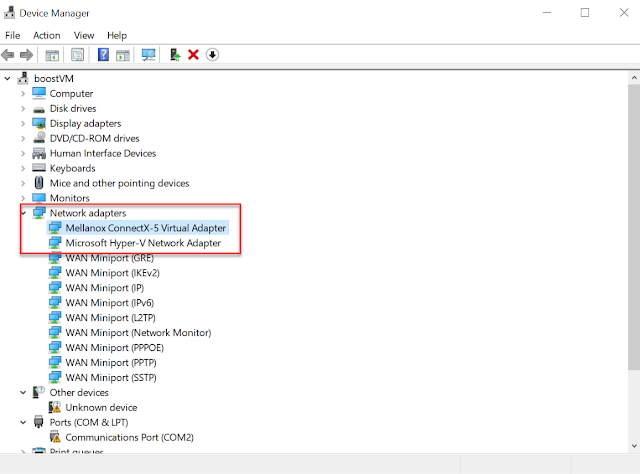Click the Communications Port warning icon

[55, 437]
